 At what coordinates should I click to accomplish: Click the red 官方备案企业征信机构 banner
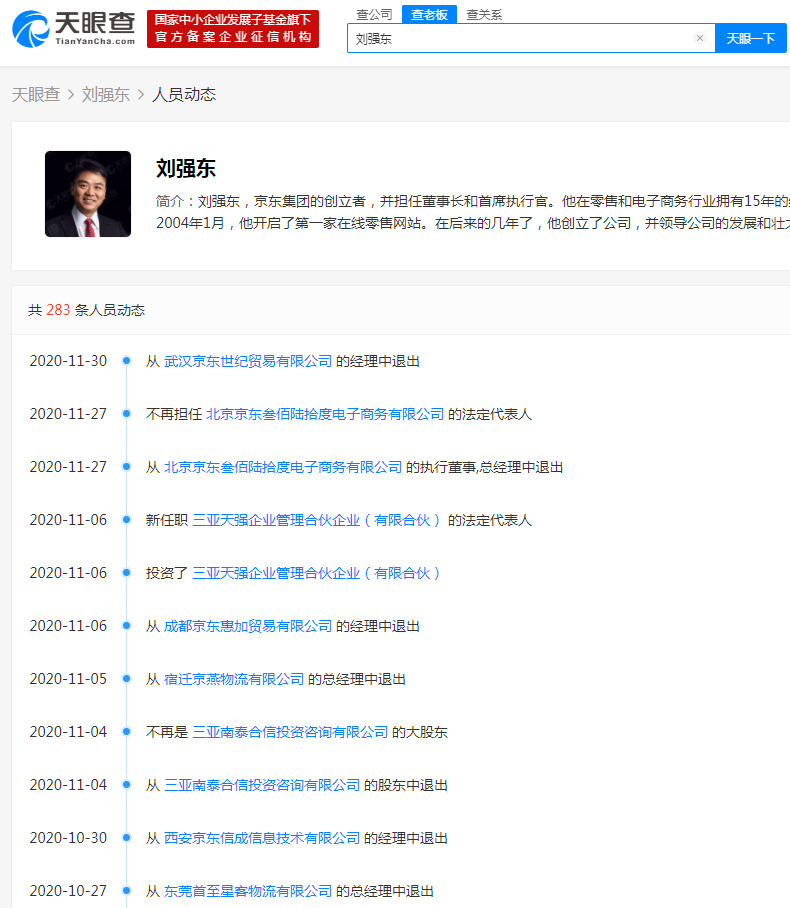(x=233, y=29)
